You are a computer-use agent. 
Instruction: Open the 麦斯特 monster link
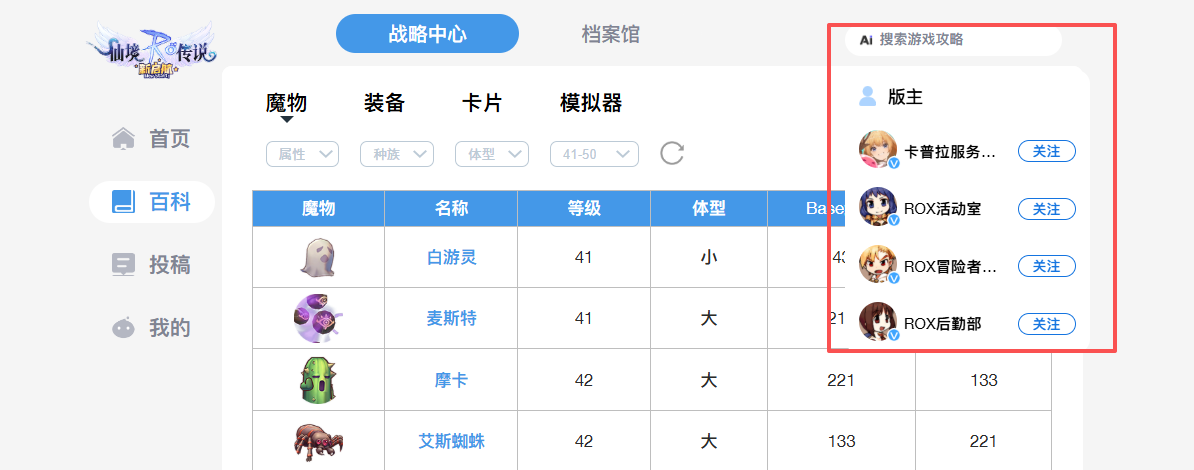click(452, 318)
